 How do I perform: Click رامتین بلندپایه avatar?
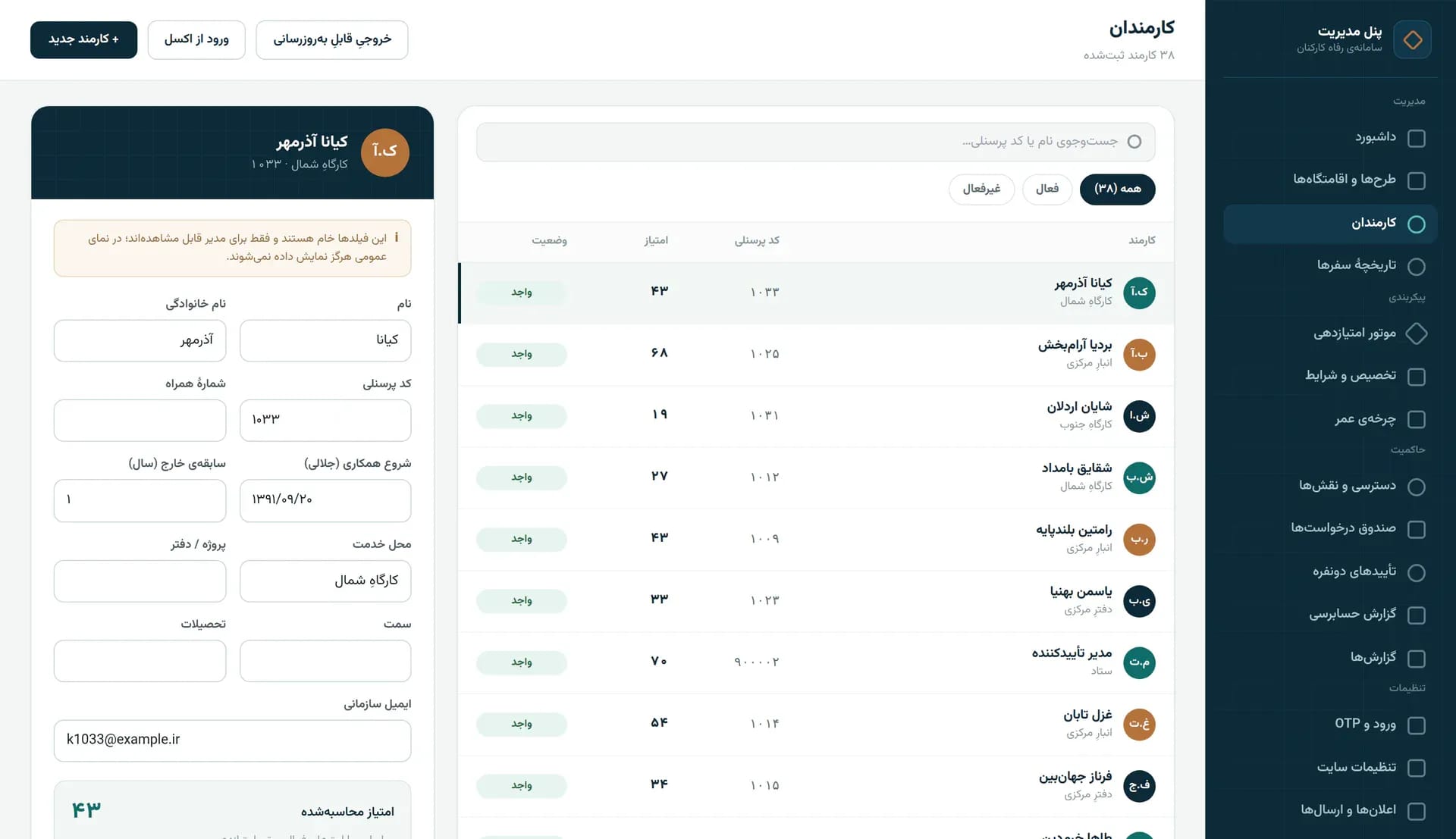point(1139,540)
